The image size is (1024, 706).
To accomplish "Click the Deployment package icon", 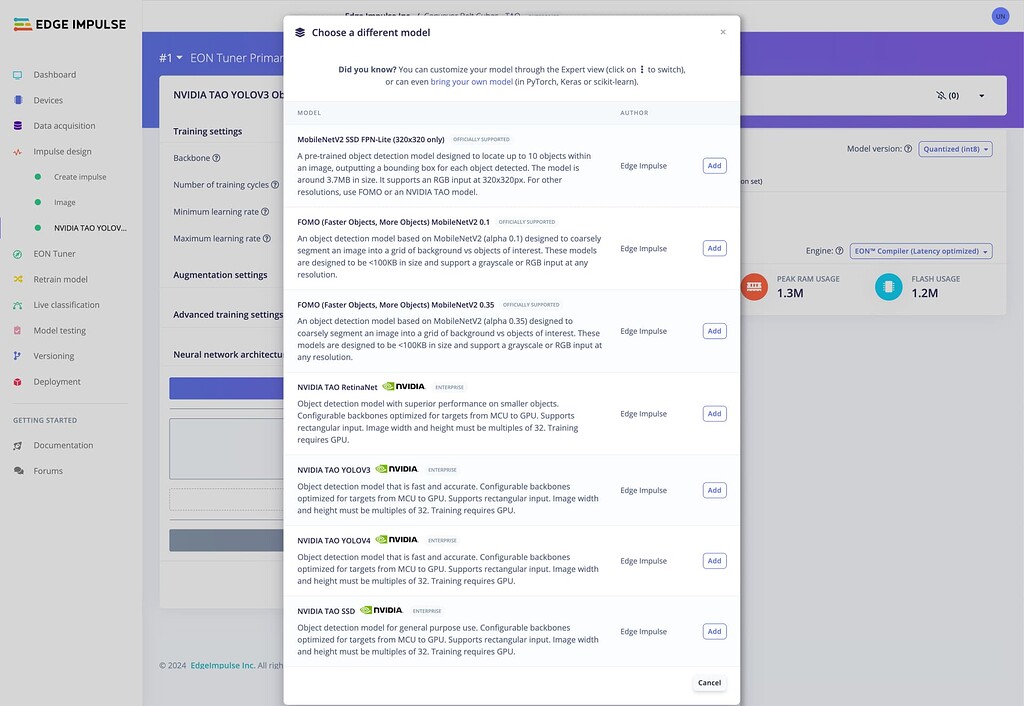I will 18,382.
